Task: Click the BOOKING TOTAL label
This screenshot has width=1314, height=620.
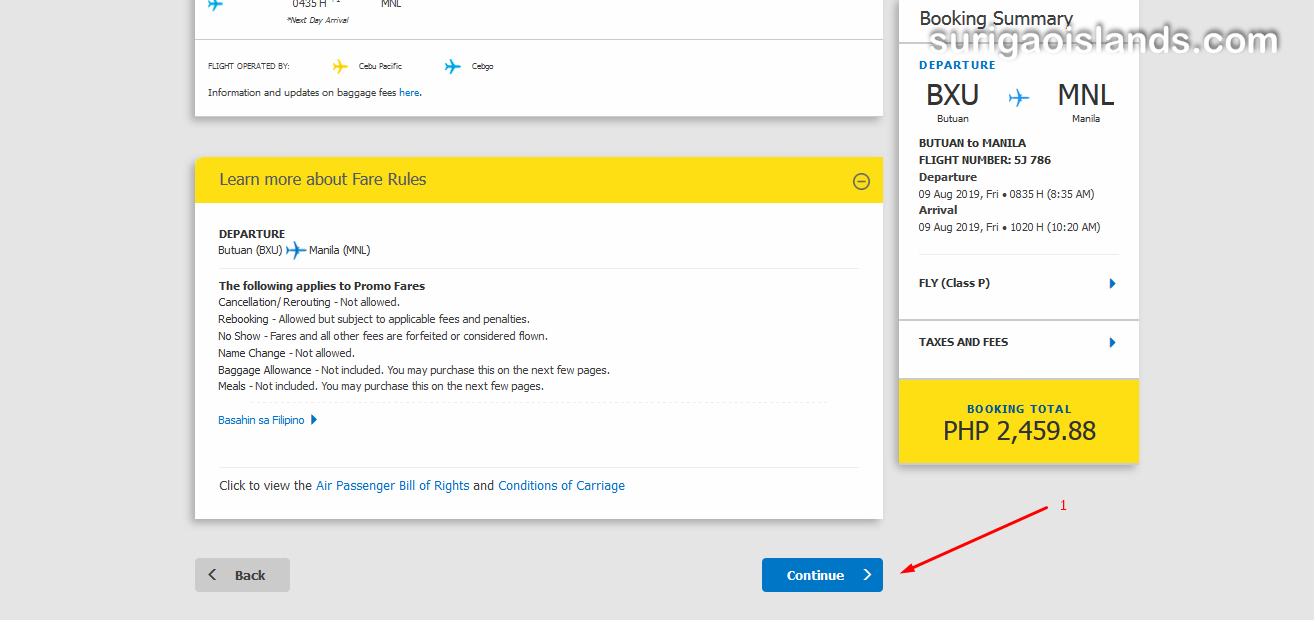Action: click(x=1019, y=409)
